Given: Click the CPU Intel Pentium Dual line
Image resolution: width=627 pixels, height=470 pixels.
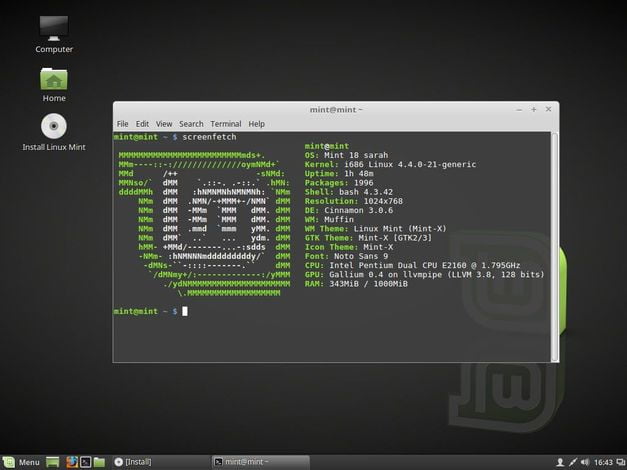Looking at the screenshot, I should point(412,266).
